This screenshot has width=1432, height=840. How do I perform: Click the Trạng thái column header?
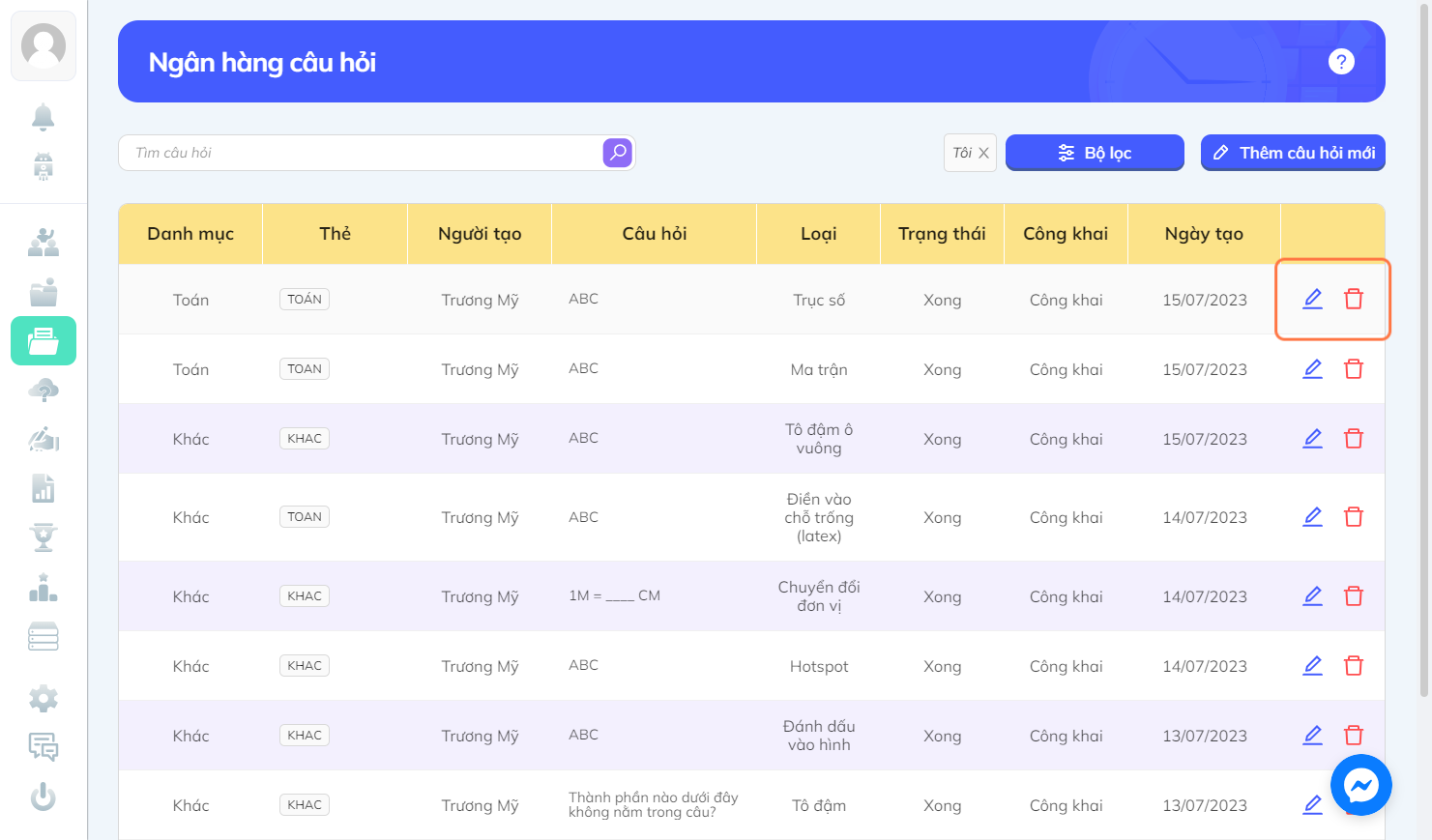click(942, 234)
